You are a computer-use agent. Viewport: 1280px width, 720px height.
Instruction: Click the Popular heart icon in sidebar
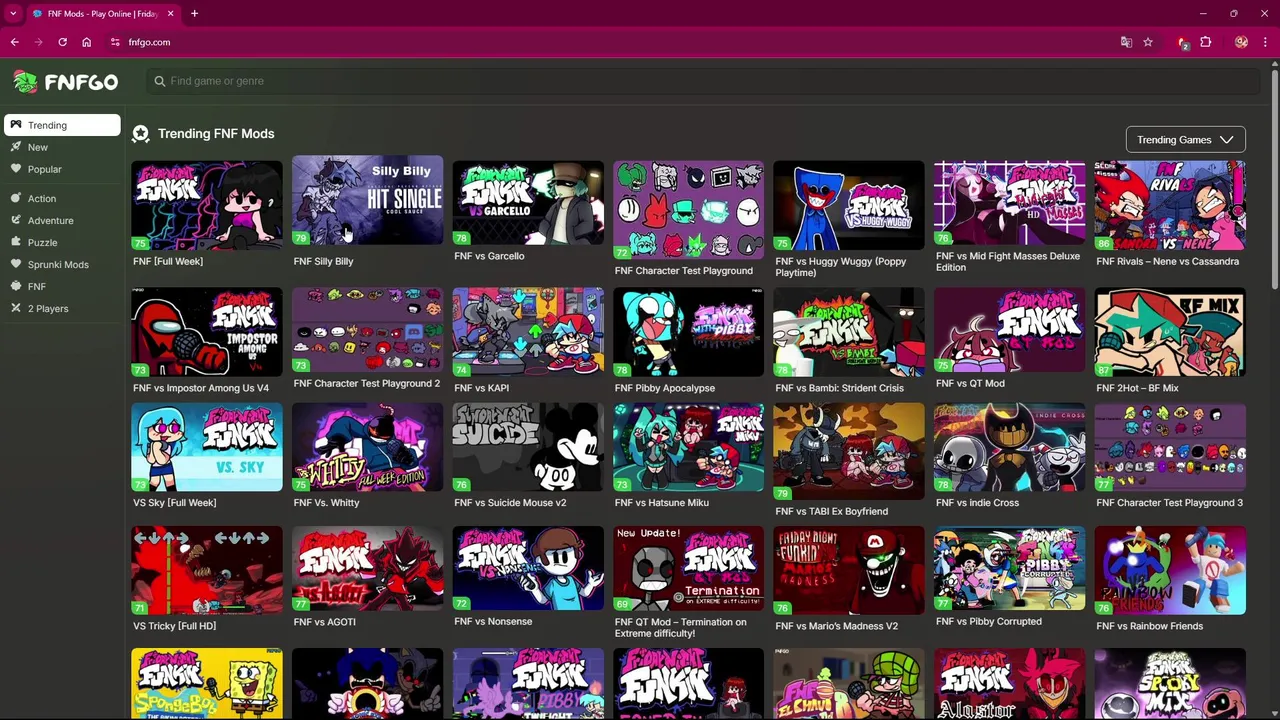point(16,169)
